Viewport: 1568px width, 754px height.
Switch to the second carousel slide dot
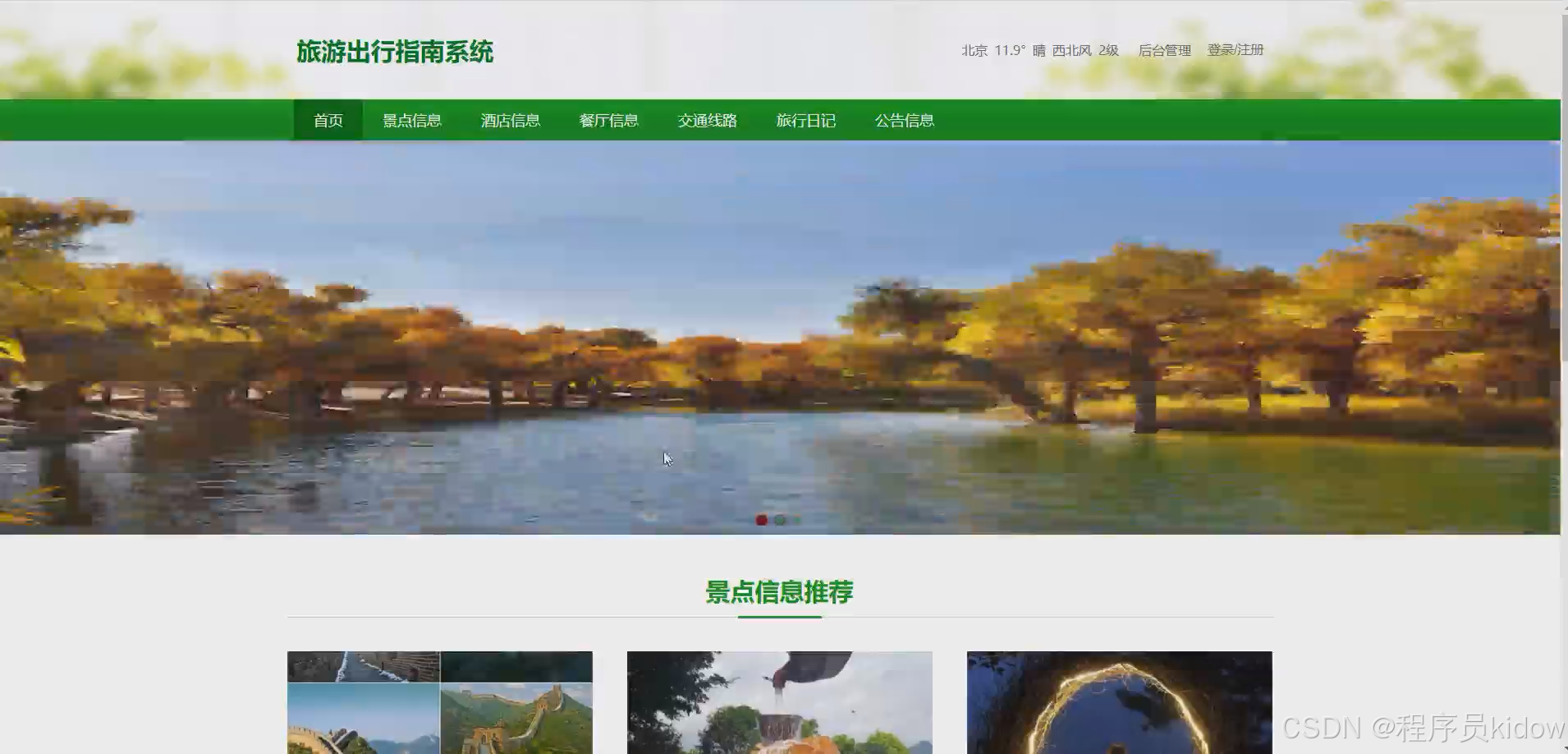[x=779, y=519]
